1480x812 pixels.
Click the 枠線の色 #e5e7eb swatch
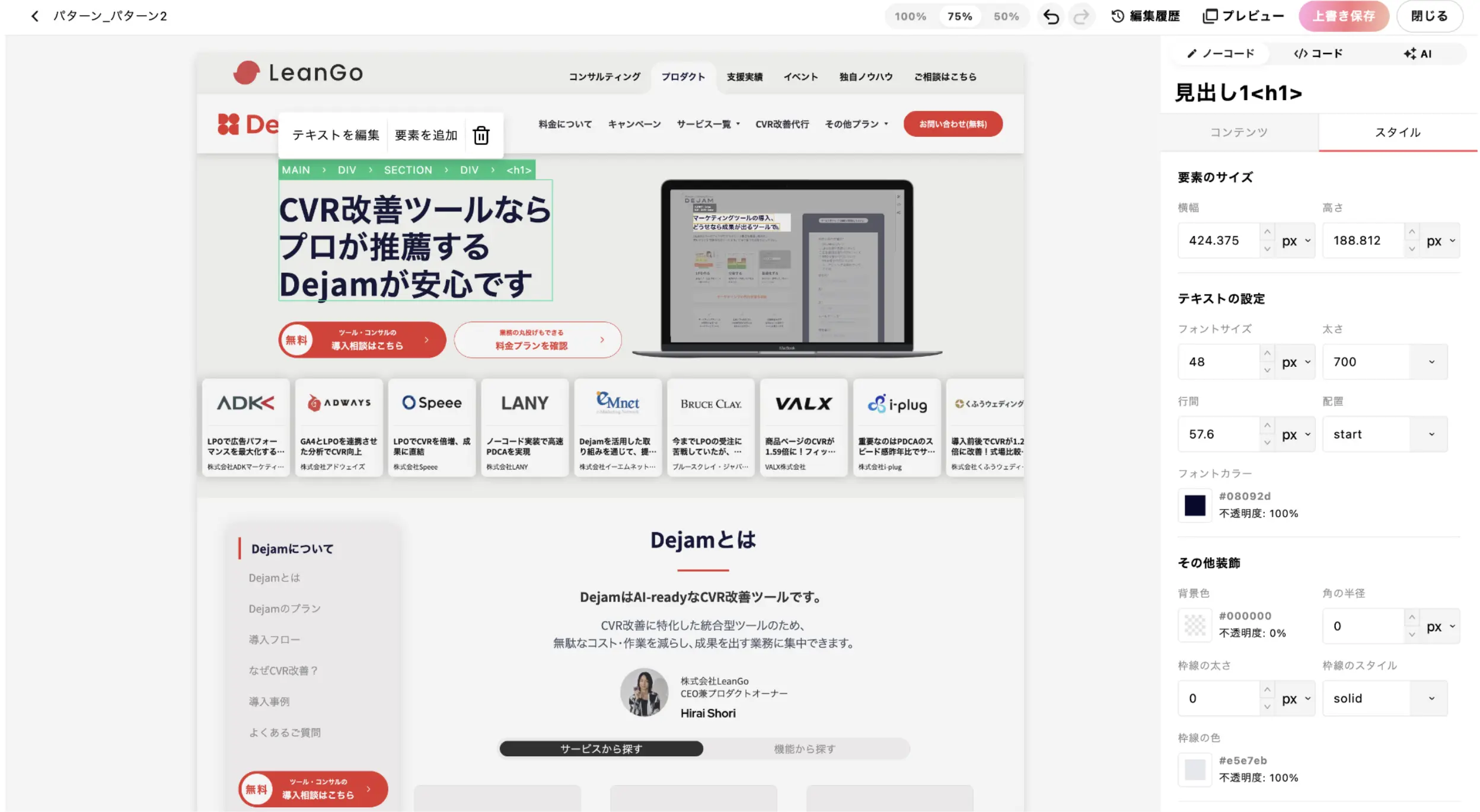(1195, 769)
